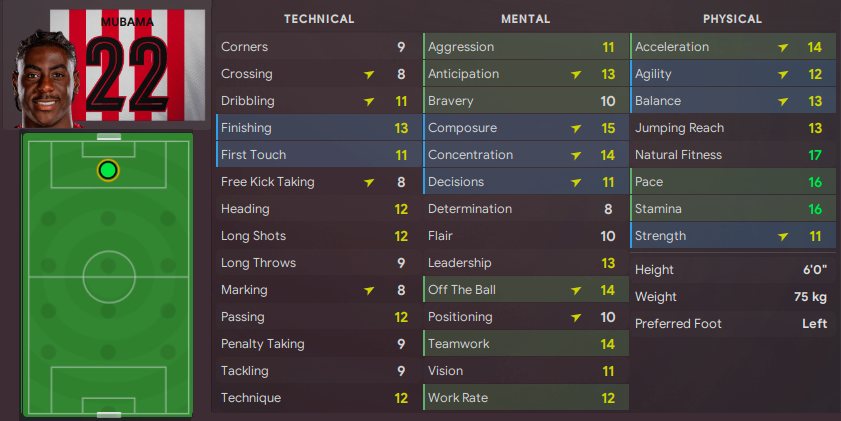Click the arrow icon next to Dribbling
Image resolution: width=841 pixels, height=421 pixels.
point(370,101)
